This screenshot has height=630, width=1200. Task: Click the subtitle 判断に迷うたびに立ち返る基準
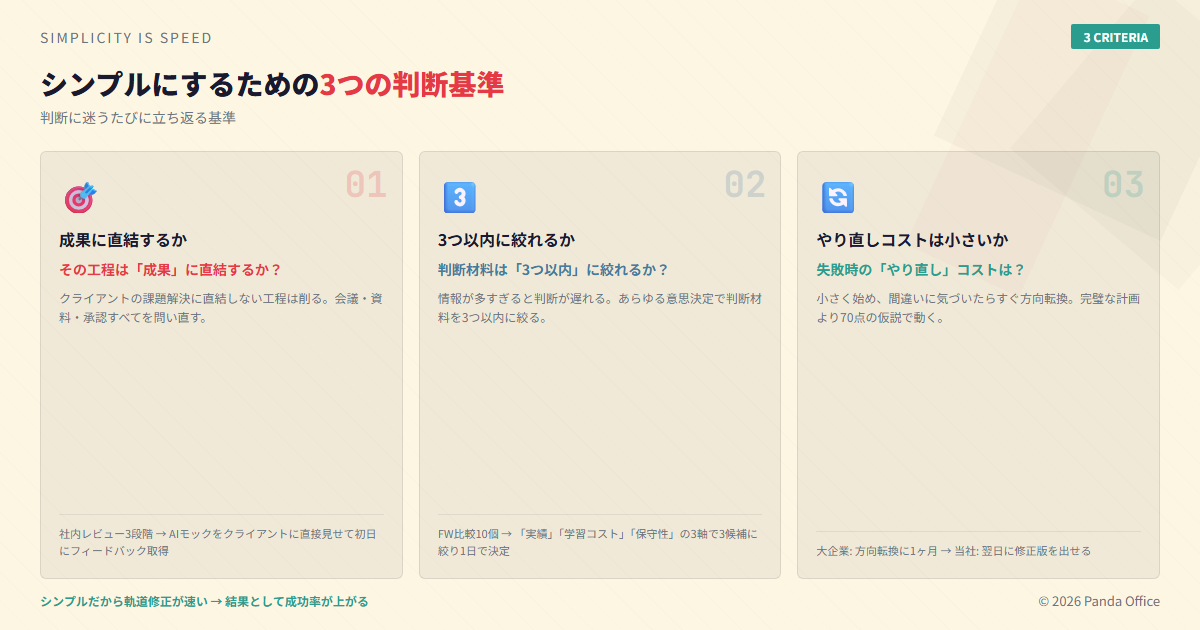point(138,118)
